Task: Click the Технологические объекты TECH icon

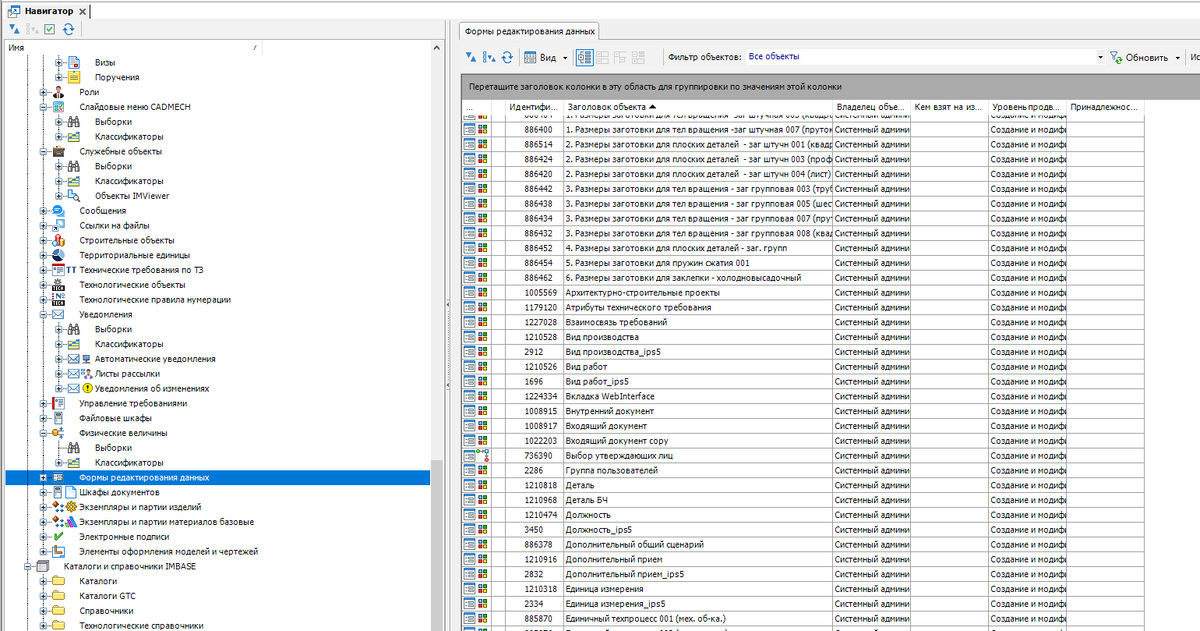Action: (58, 285)
